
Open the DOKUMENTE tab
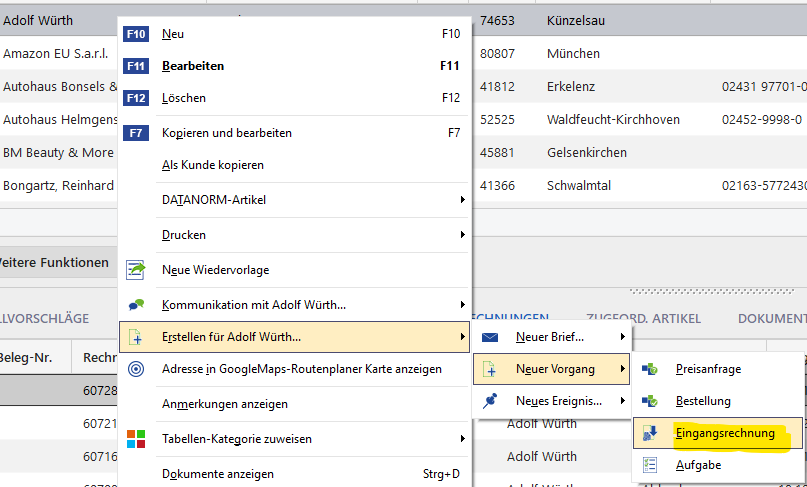tap(772, 319)
